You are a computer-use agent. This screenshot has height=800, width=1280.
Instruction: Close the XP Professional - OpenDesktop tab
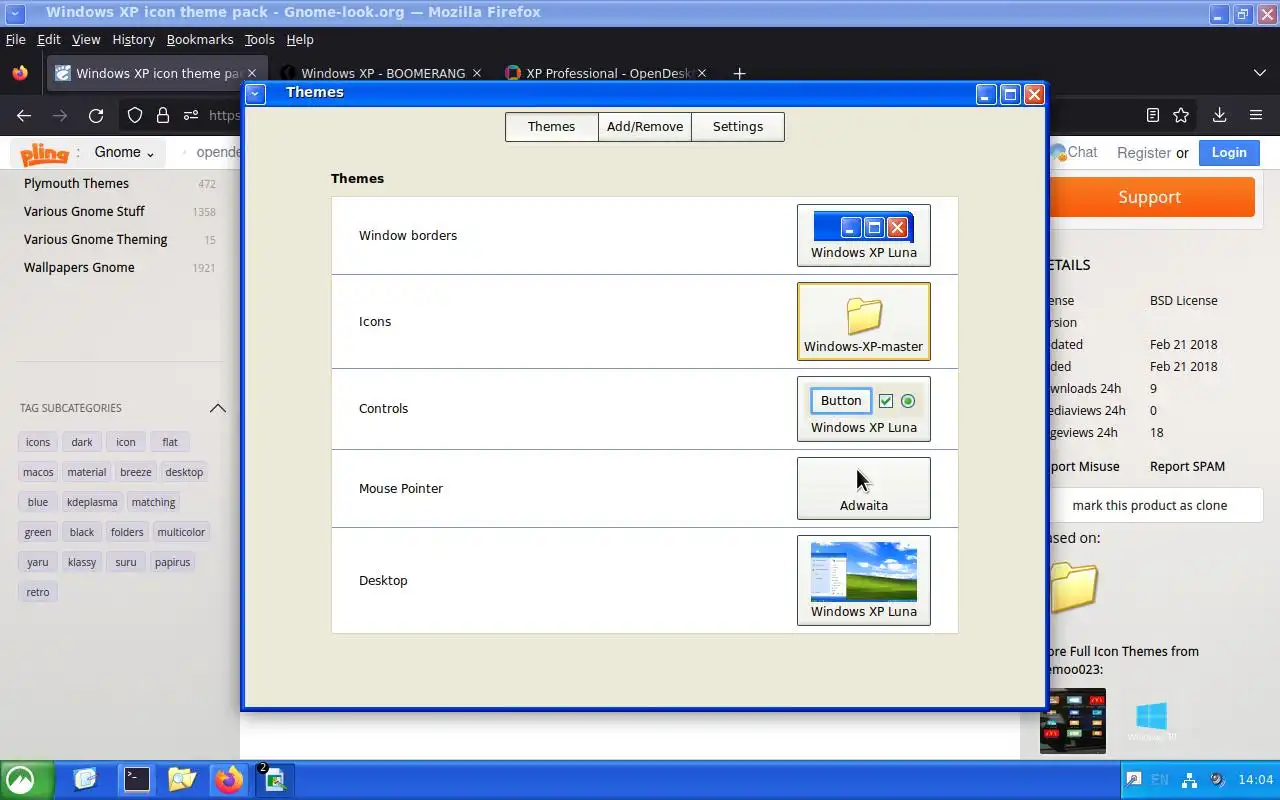click(702, 73)
